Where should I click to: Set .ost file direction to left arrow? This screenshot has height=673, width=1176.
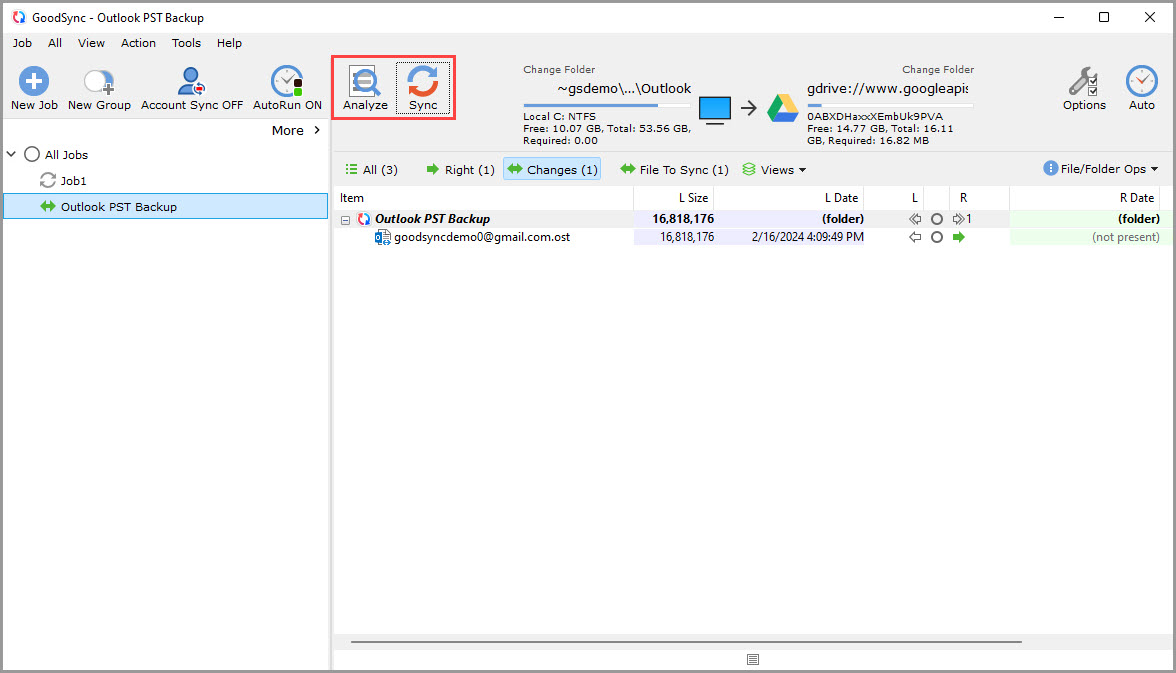tap(915, 237)
